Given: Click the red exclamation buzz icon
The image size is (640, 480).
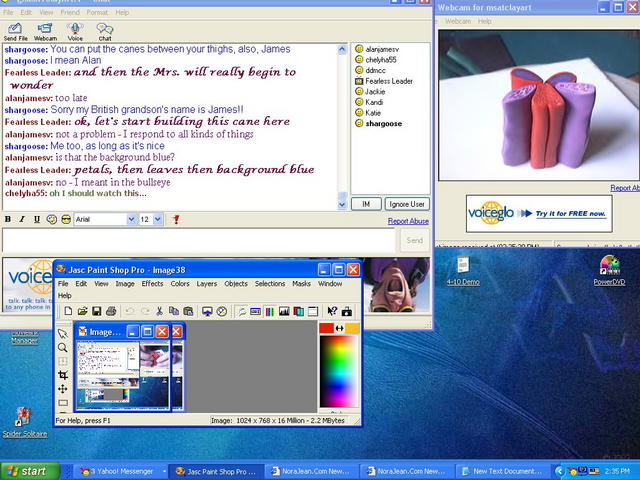Looking at the screenshot, I should point(176,219).
